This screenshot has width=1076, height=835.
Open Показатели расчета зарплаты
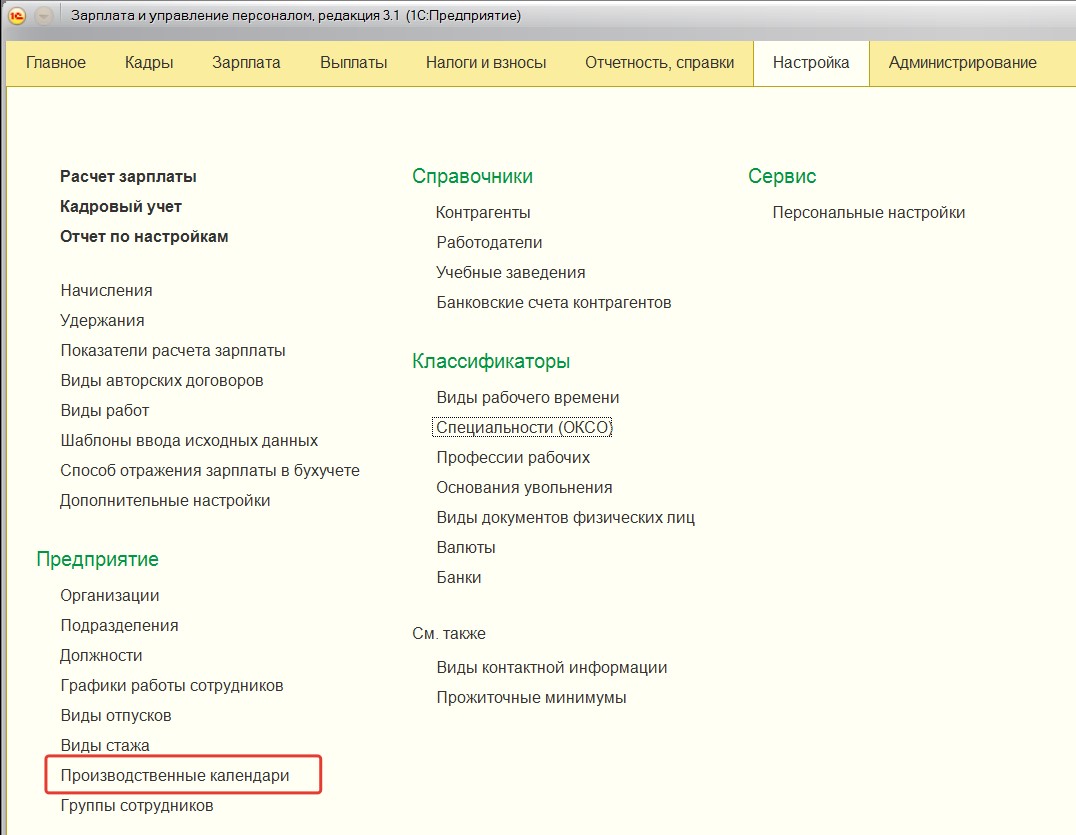pos(173,351)
